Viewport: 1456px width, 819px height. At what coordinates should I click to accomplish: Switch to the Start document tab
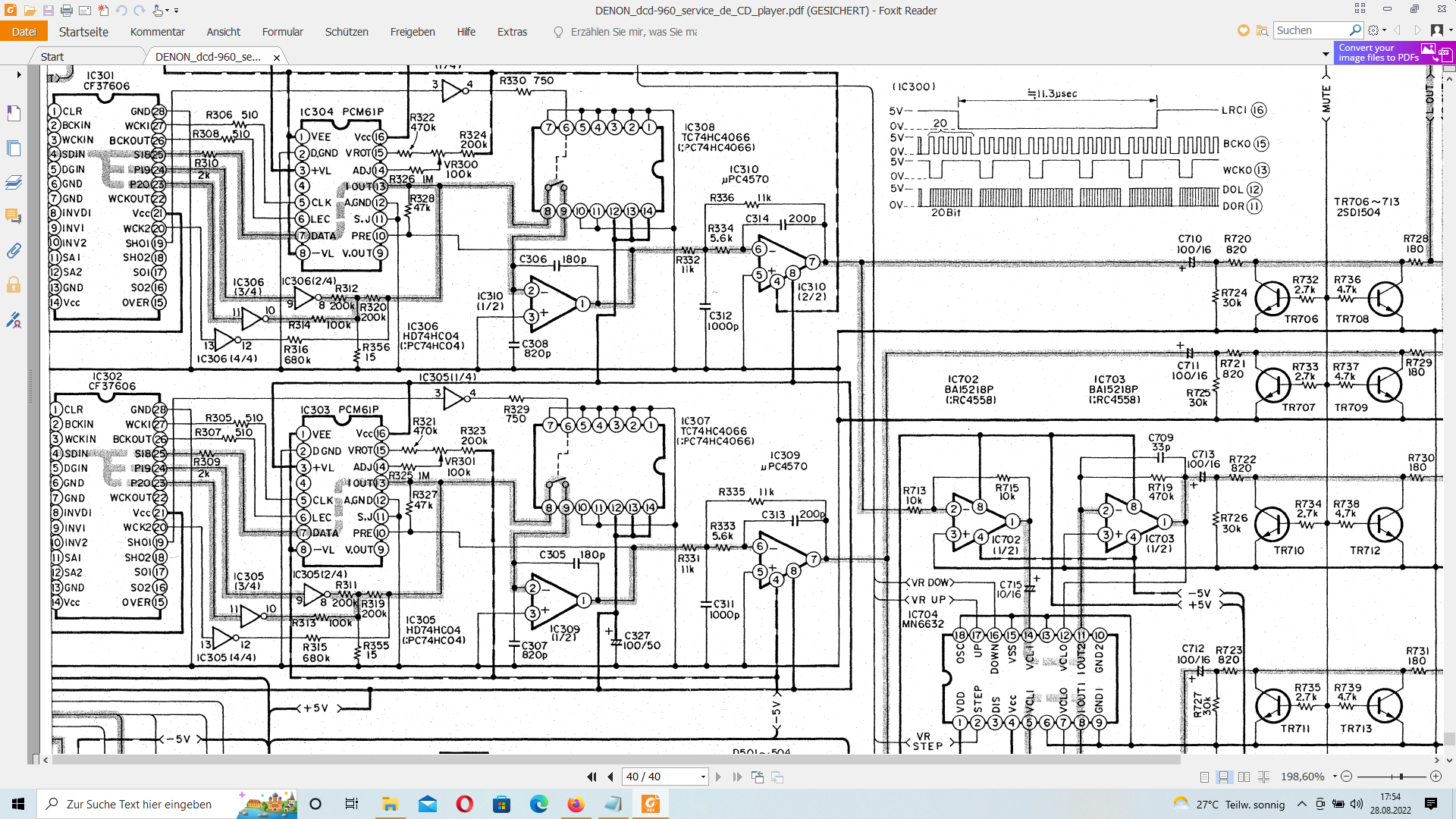pos(52,57)
